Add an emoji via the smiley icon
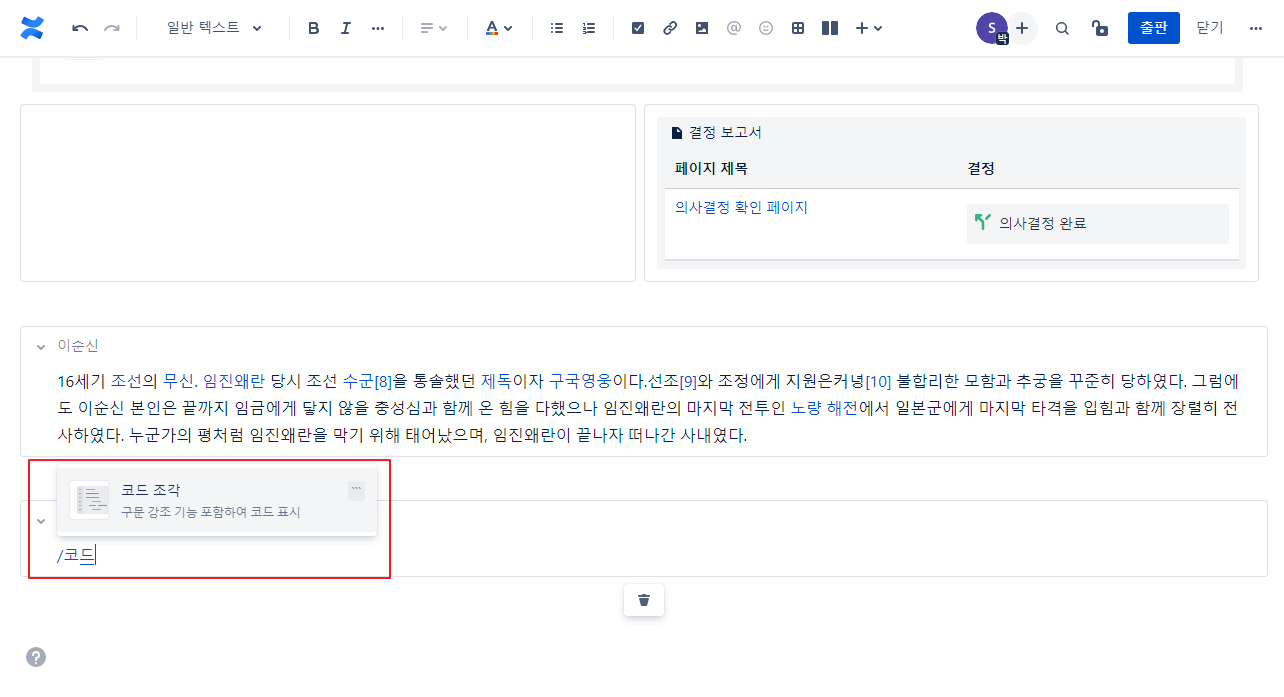Viewport: 1284px width, 697px height. click(x=766, y=28)
